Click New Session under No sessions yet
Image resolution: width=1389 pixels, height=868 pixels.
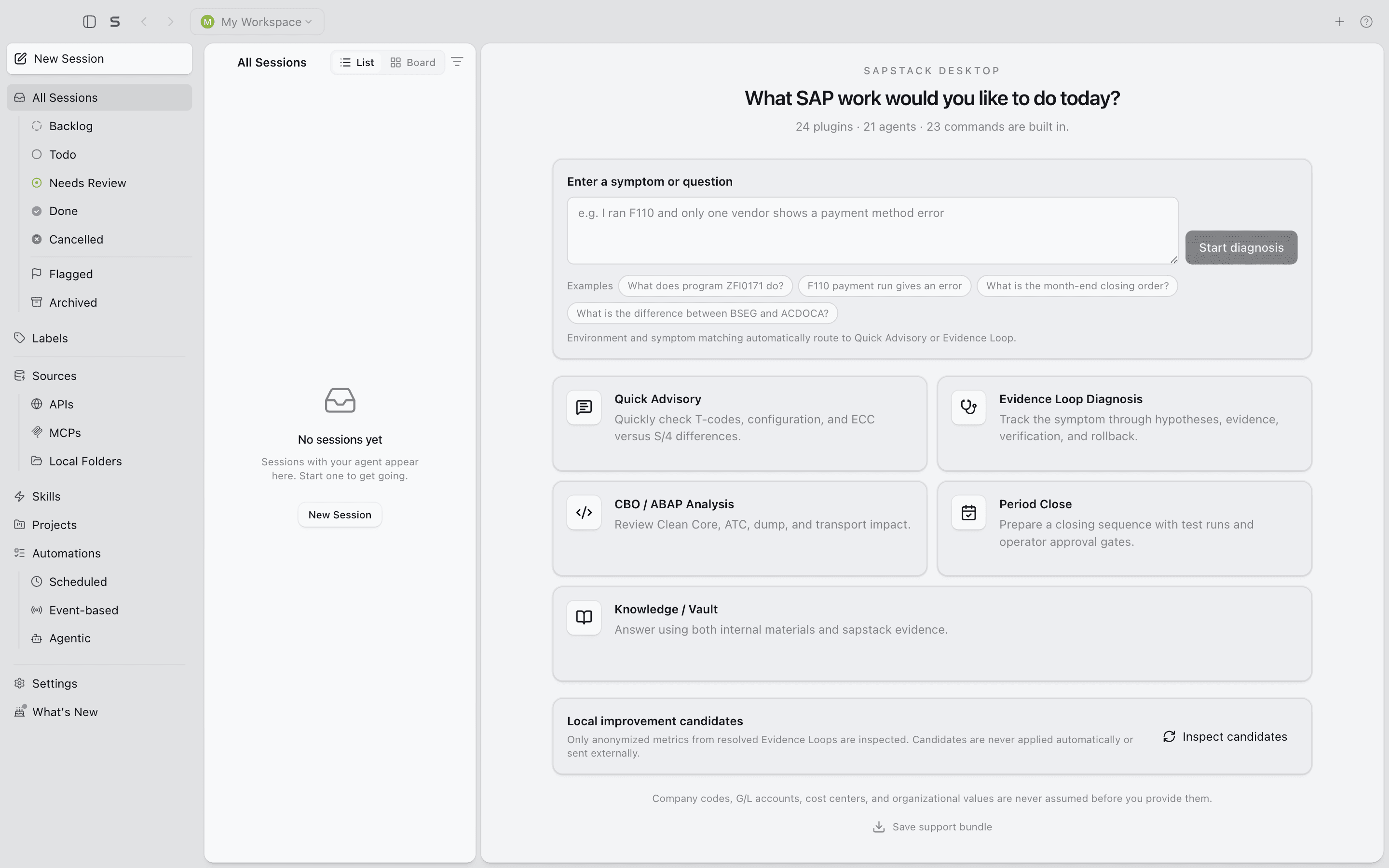[340, 515]
